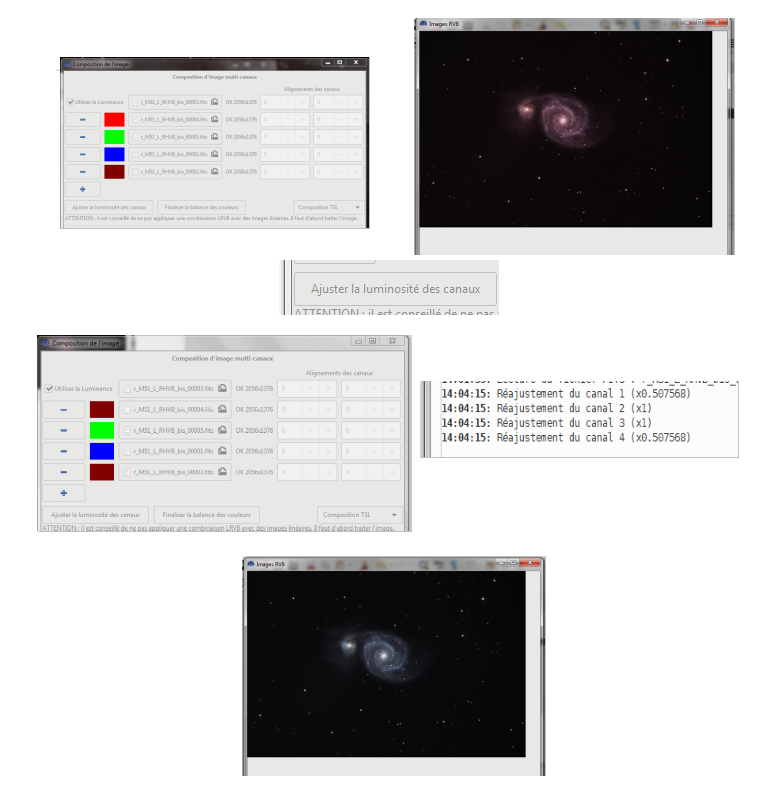This screenshot has width=776, height=801.
Task: Open folder icon for 00005.fits in upper Composition dialog
Action: [x=215, y=137]
